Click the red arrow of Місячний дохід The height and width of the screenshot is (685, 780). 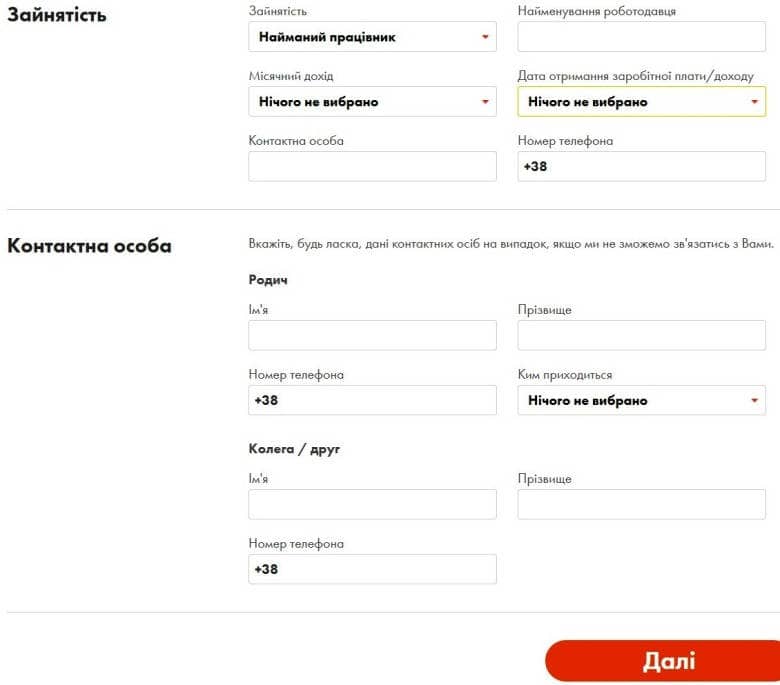pos(485,102)
